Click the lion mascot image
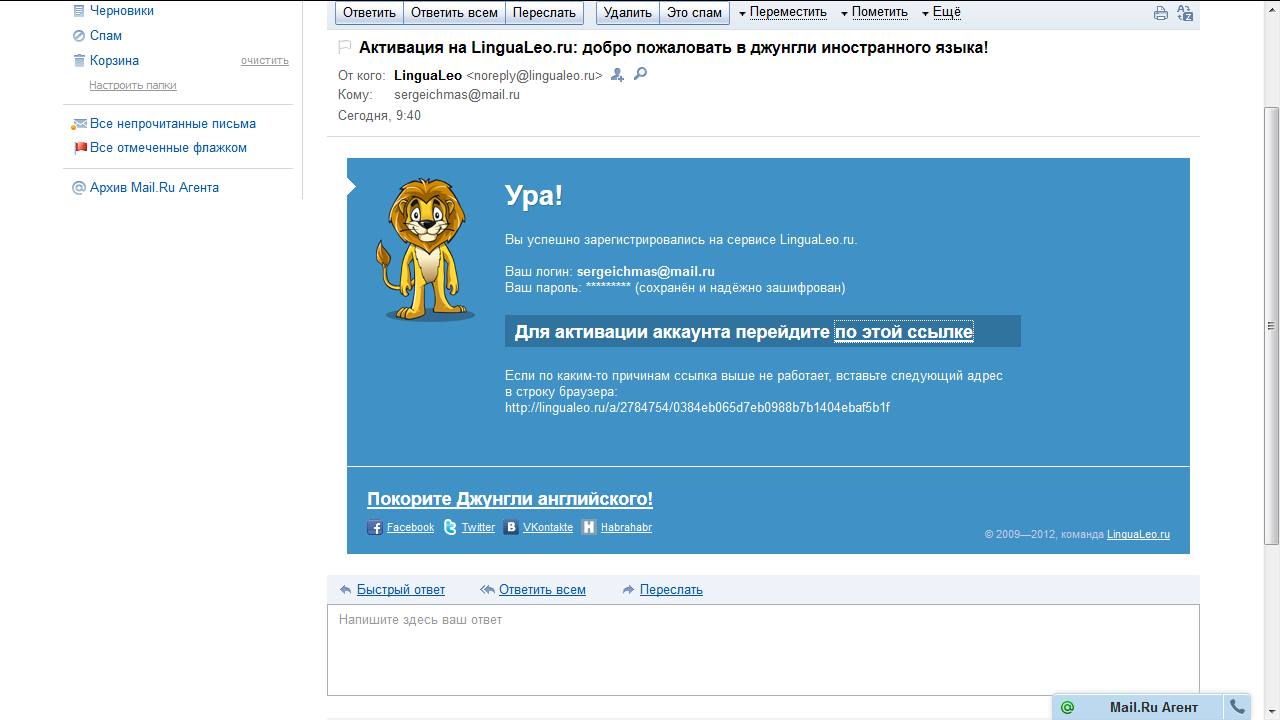Screen dimensions: 1280x720 424,250
